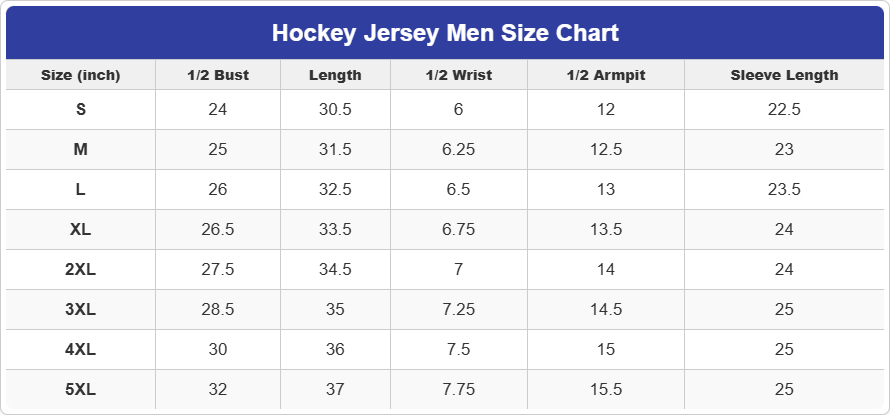Image resolution: width=890 pixels, height=415 pixels.
Task: Select the 5XL size row label
Action: (80, 389)
